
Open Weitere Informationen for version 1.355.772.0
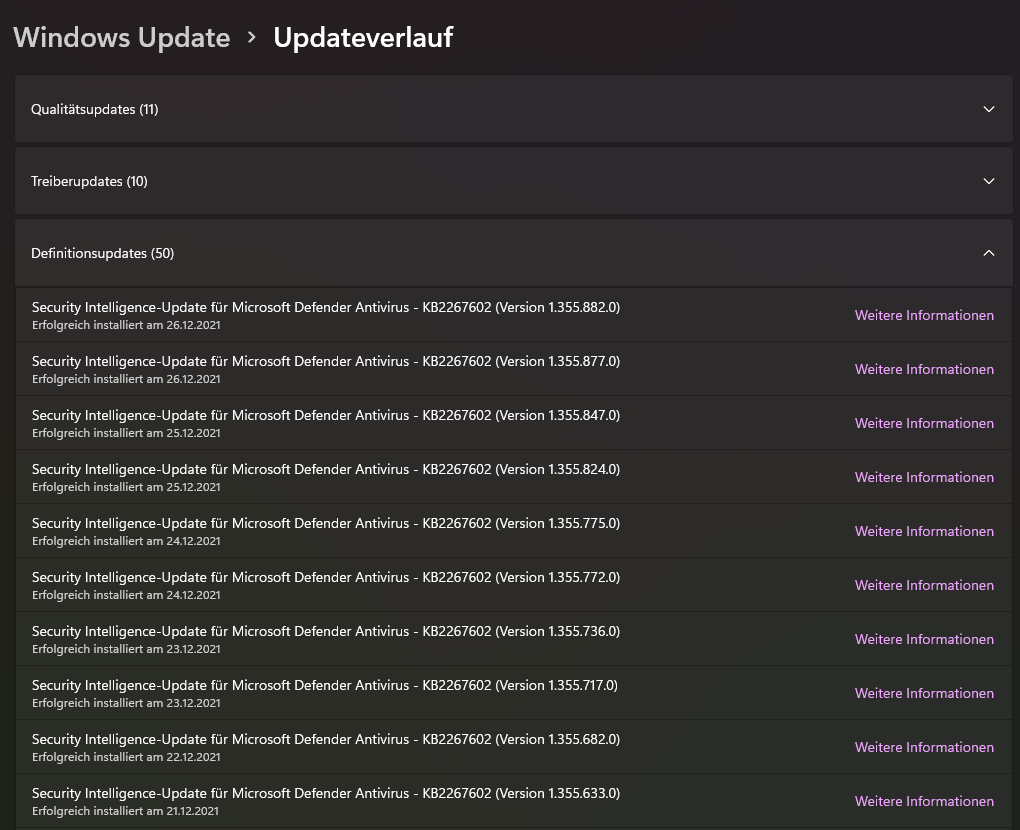(924, 585)
